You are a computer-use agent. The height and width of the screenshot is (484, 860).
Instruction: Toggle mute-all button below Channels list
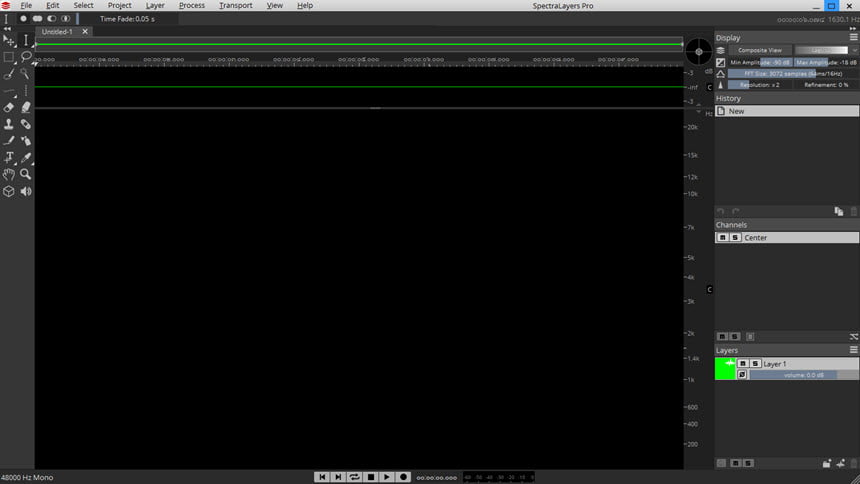pos(722,337)
